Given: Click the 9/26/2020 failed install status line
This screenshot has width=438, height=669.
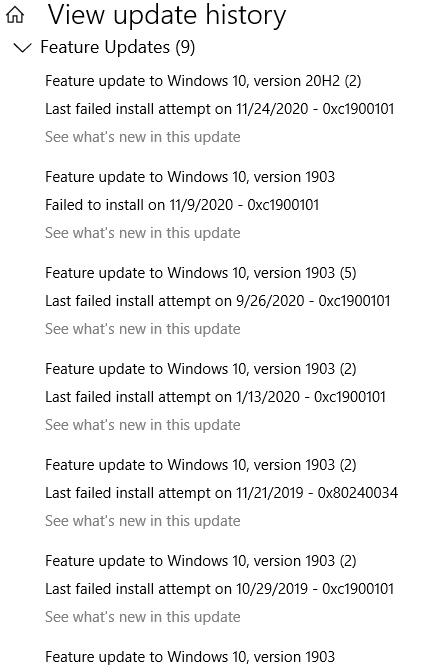Looking at the screenshot, I should coord(218,301).
